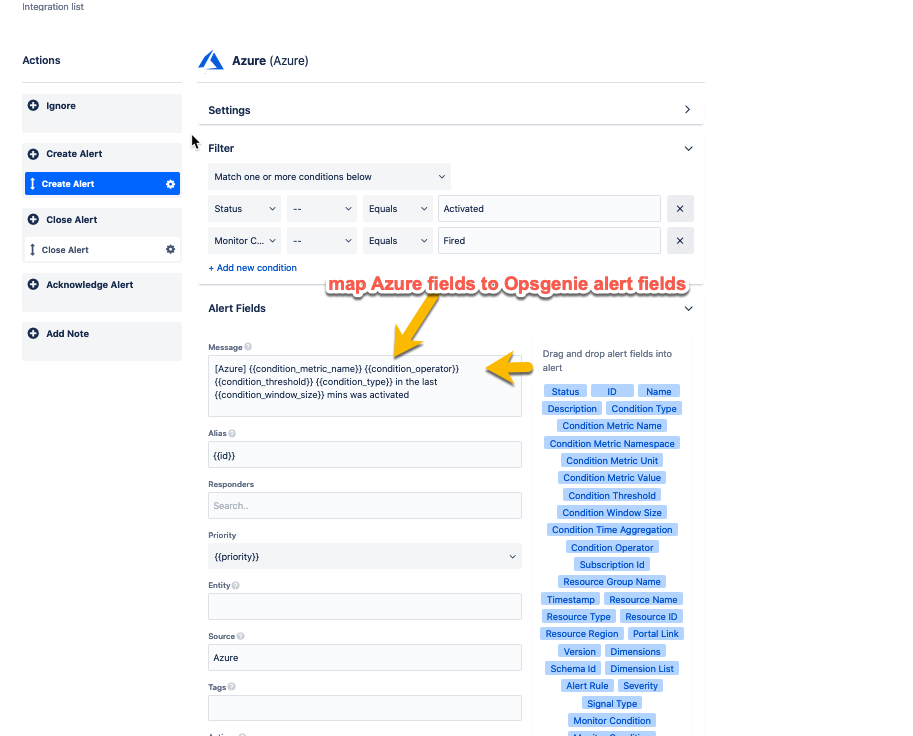
Task: Open the Match one or more conditions dropdown
Action: point(329,176)
